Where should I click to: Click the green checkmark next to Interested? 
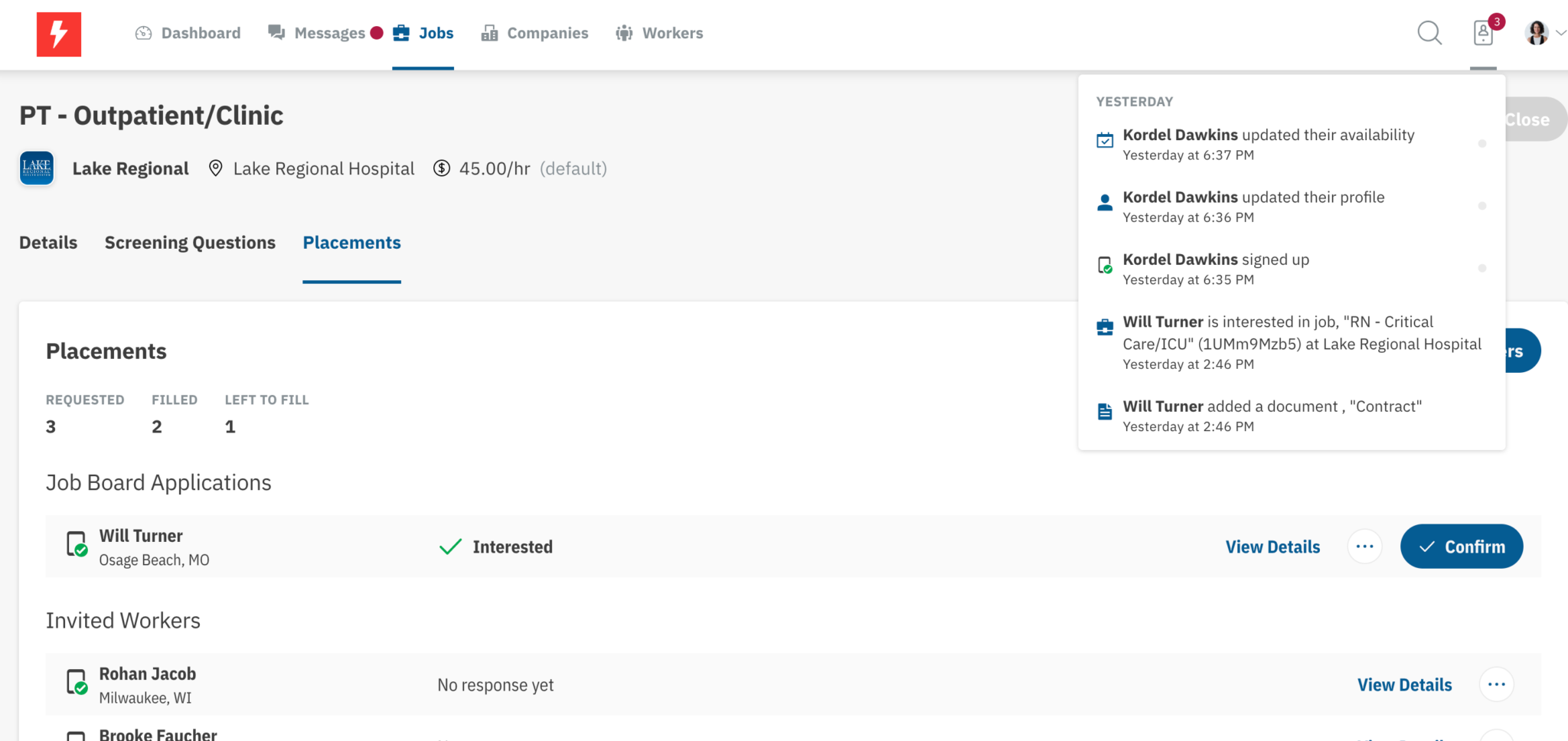(x=450, y=547)
